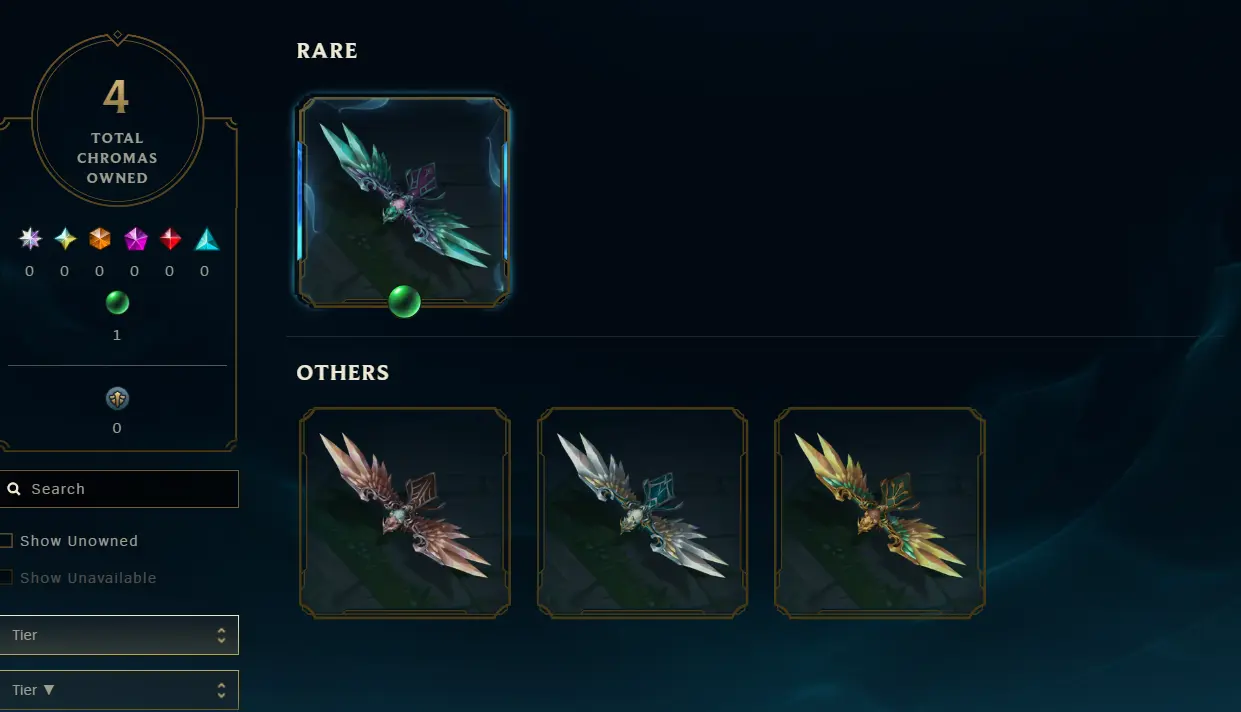Pick the golden yellow chroma thumbnail
Image resolution: width=1241 pixels, height=712 pixels.
[880, 513]
